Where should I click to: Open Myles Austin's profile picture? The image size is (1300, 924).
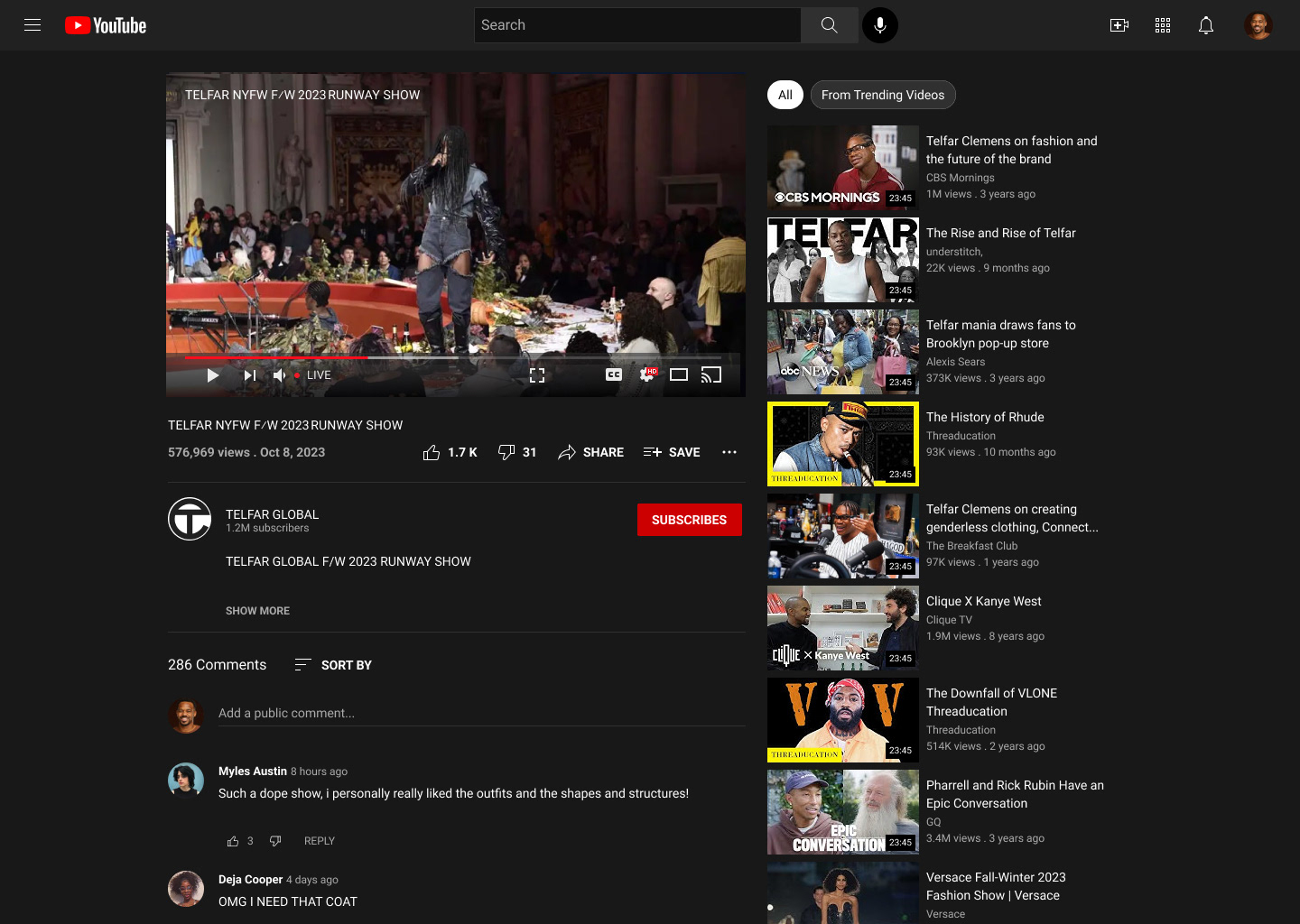click(x=186, y=781)
